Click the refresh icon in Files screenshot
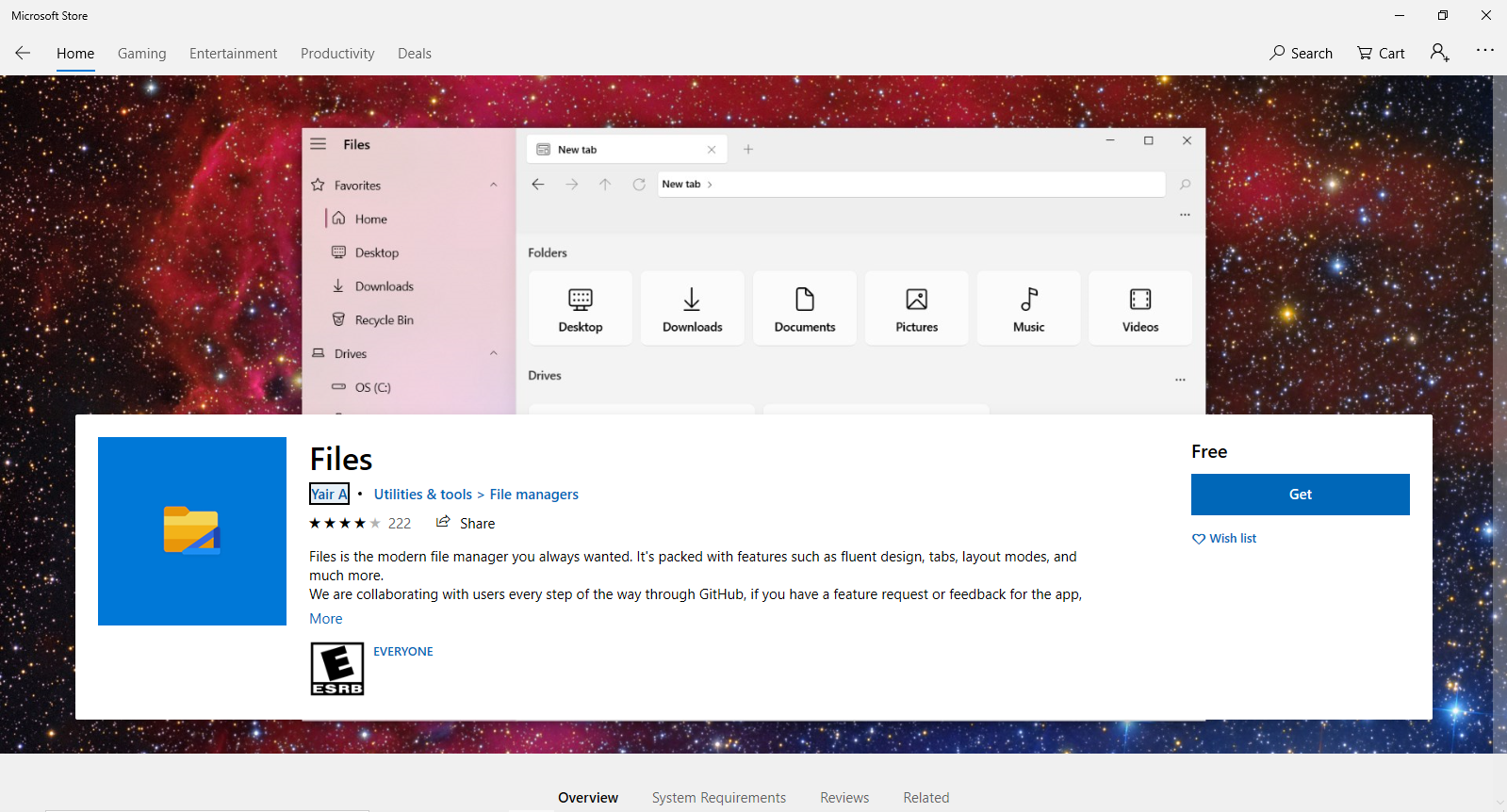Screen dimensions: 1507x812 pyautogui.click(x=639, y=185)
